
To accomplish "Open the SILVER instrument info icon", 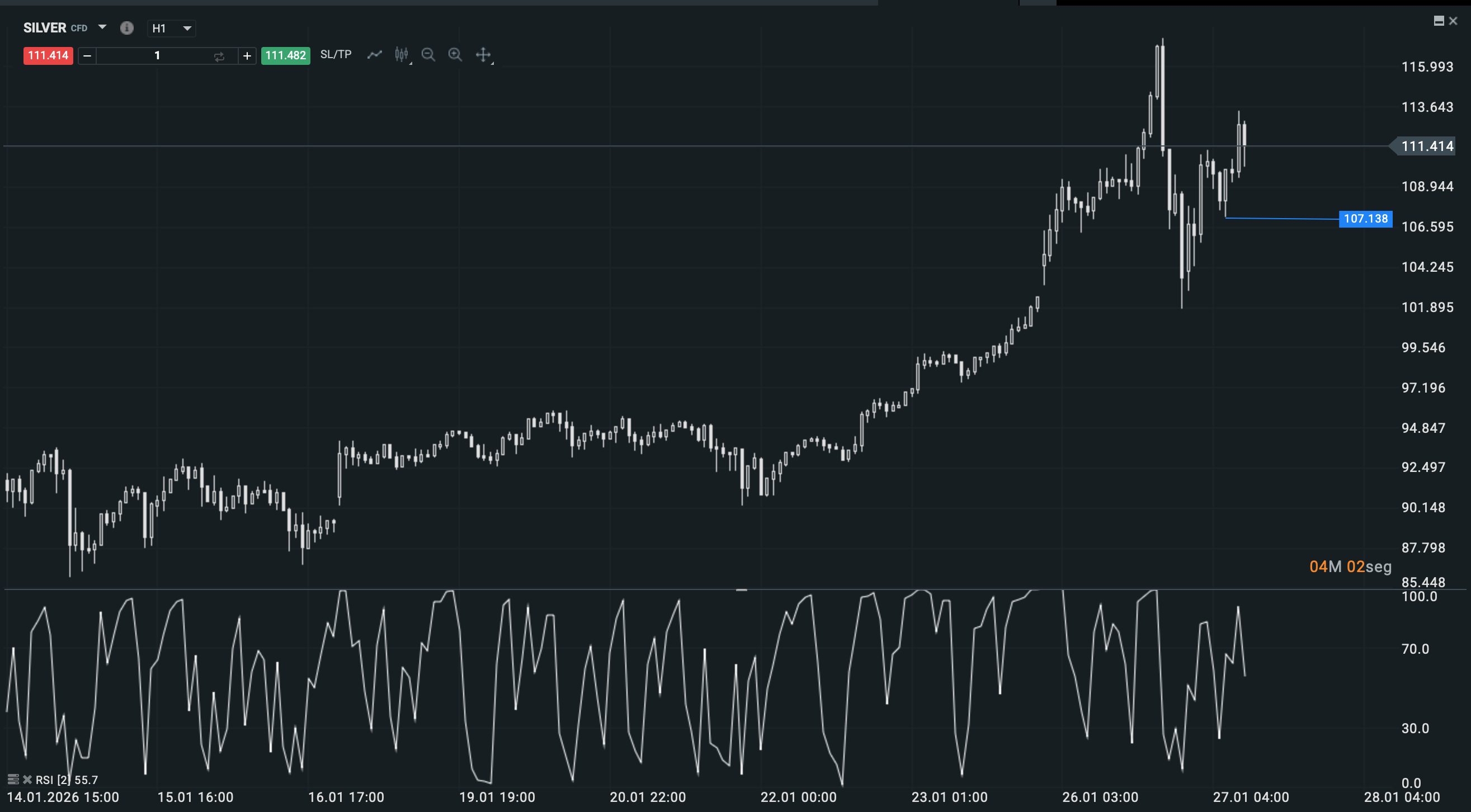I will coord(127,27).
